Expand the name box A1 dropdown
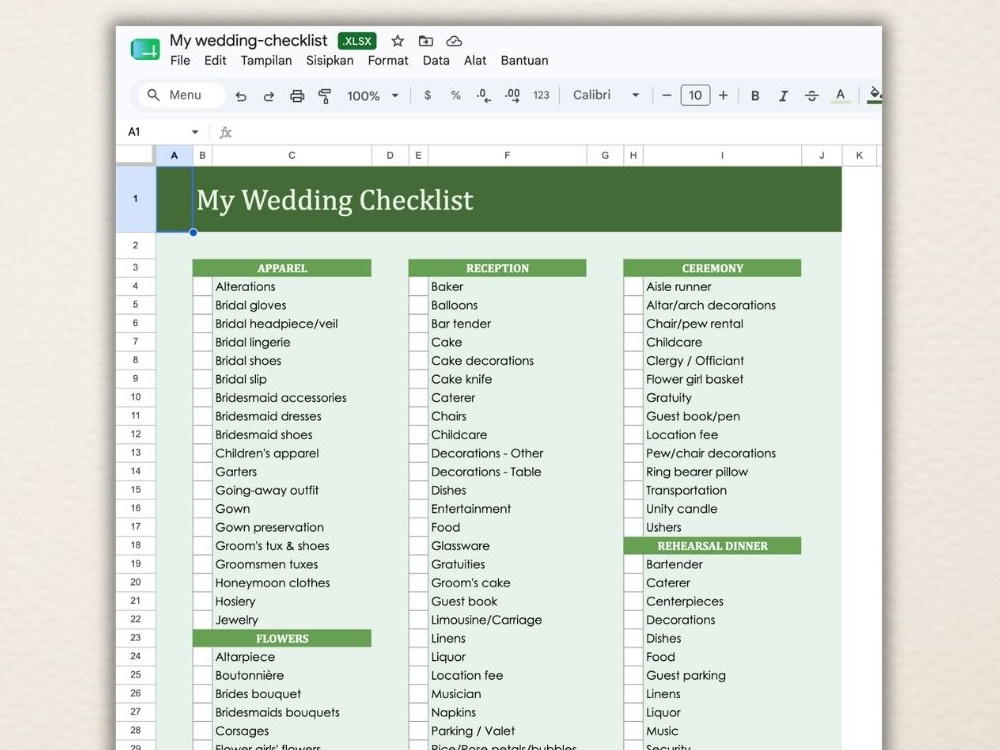This screenshot has height=750, width=1000. pos(195,132)
